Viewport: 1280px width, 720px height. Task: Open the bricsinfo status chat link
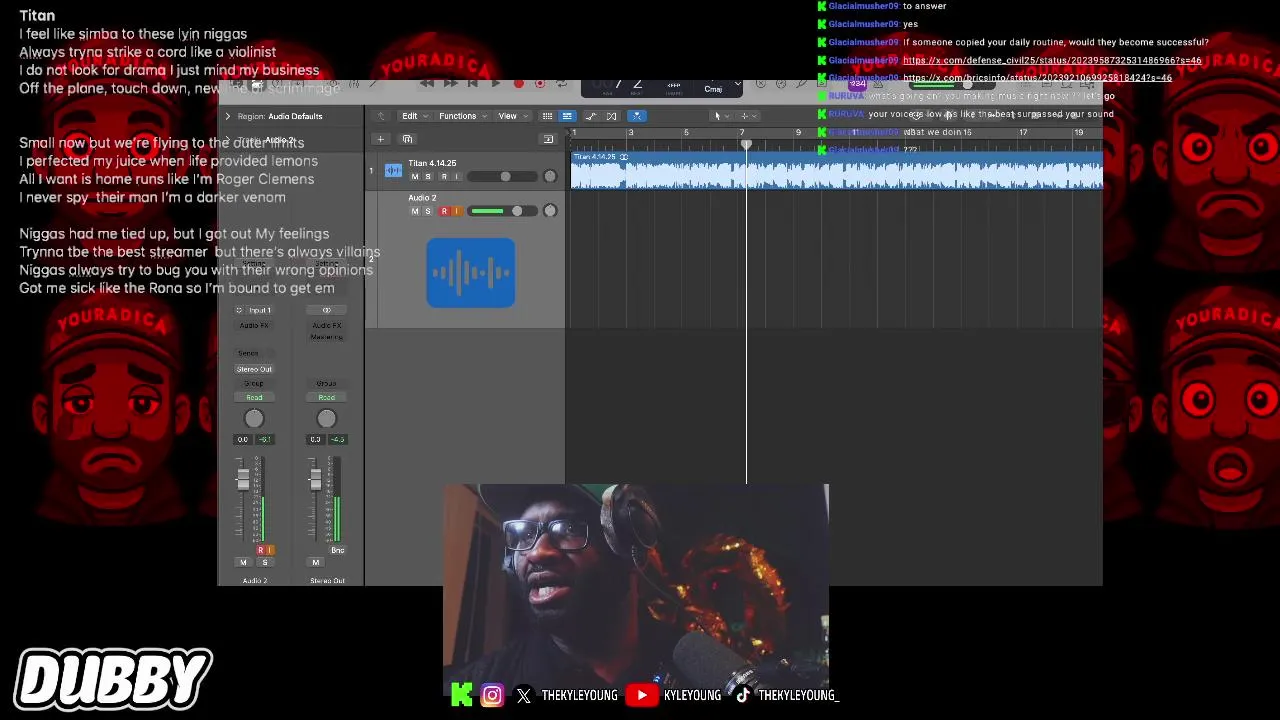pos(1037,78)
